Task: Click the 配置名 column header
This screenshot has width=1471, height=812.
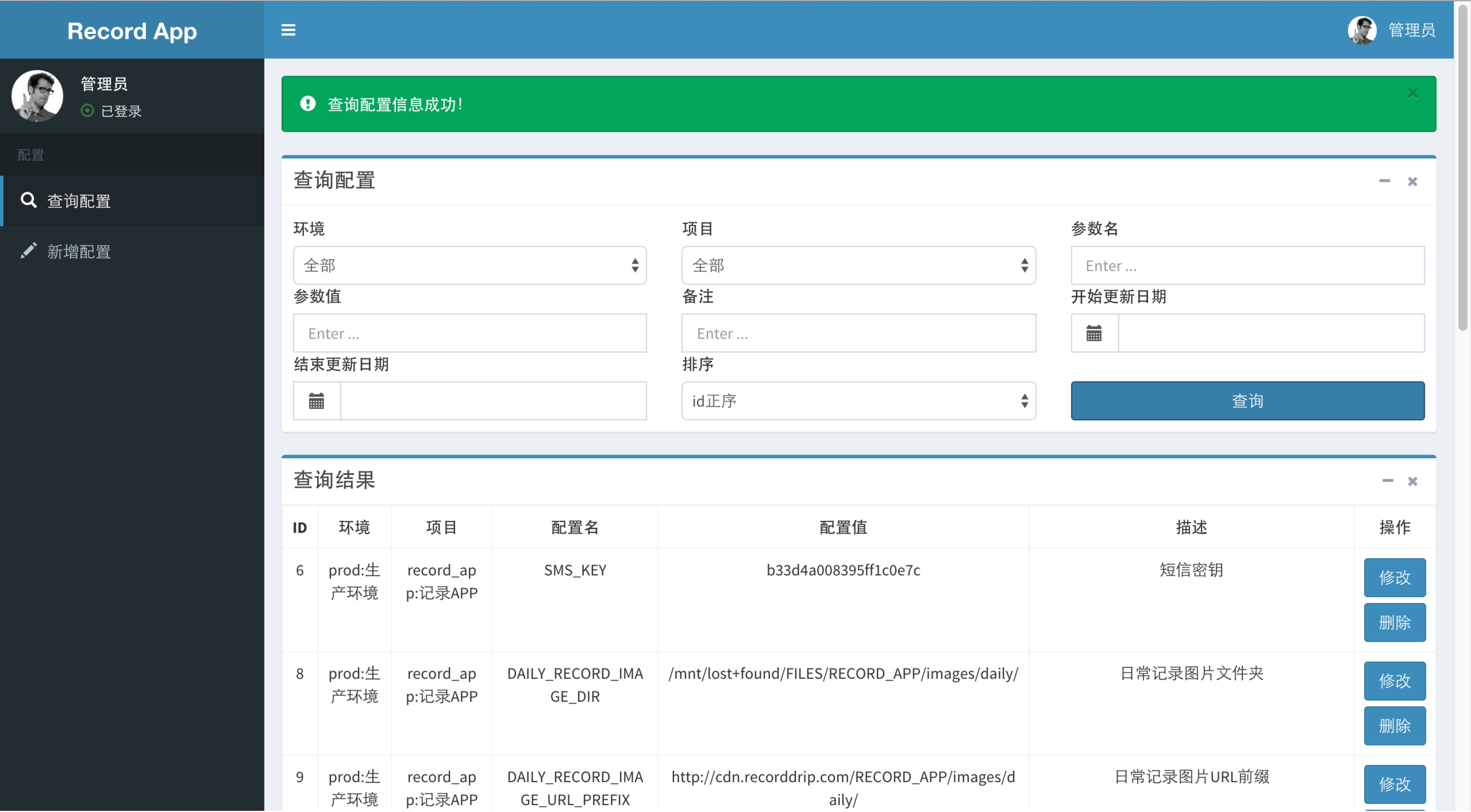Action: coord(575,527)
